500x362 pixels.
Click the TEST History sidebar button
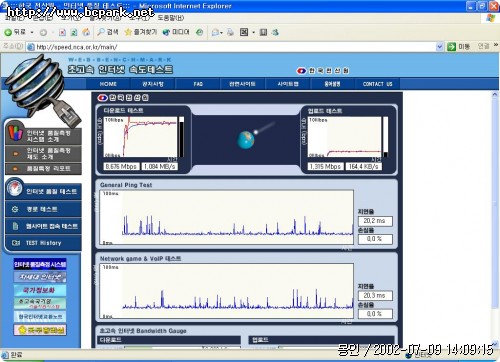(x=43, y=243)
